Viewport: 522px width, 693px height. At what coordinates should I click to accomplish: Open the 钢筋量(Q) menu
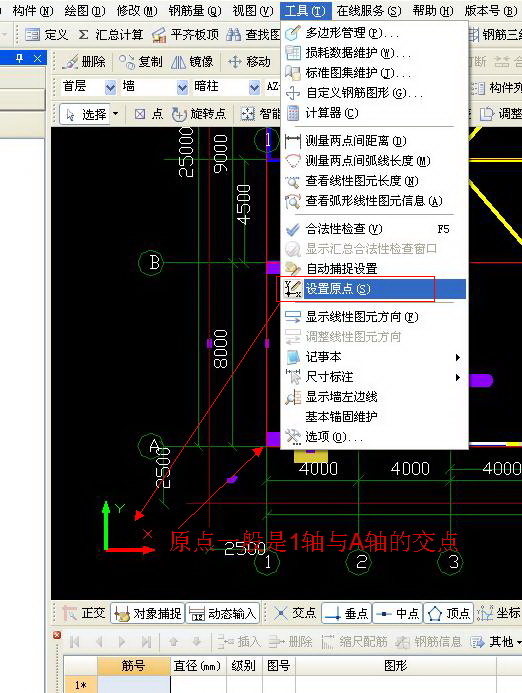(x=195, y=10)
